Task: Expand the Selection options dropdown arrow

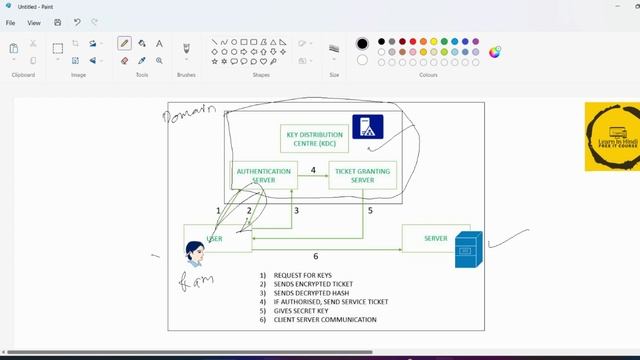Action: pyautogui.click(x=58, y=60)
